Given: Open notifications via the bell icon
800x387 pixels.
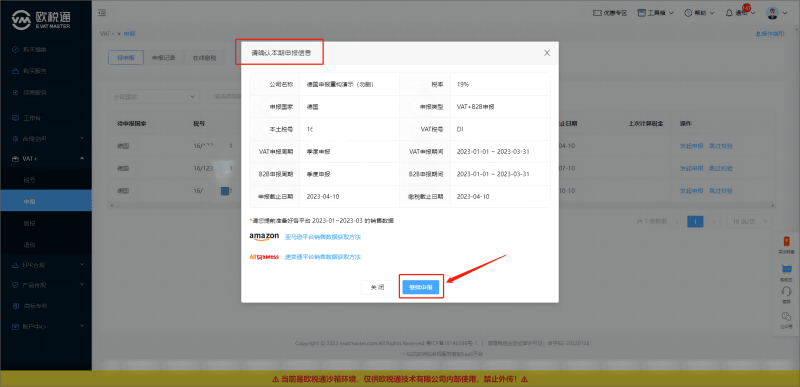Looking at the screenshot, I should (730, 14).
